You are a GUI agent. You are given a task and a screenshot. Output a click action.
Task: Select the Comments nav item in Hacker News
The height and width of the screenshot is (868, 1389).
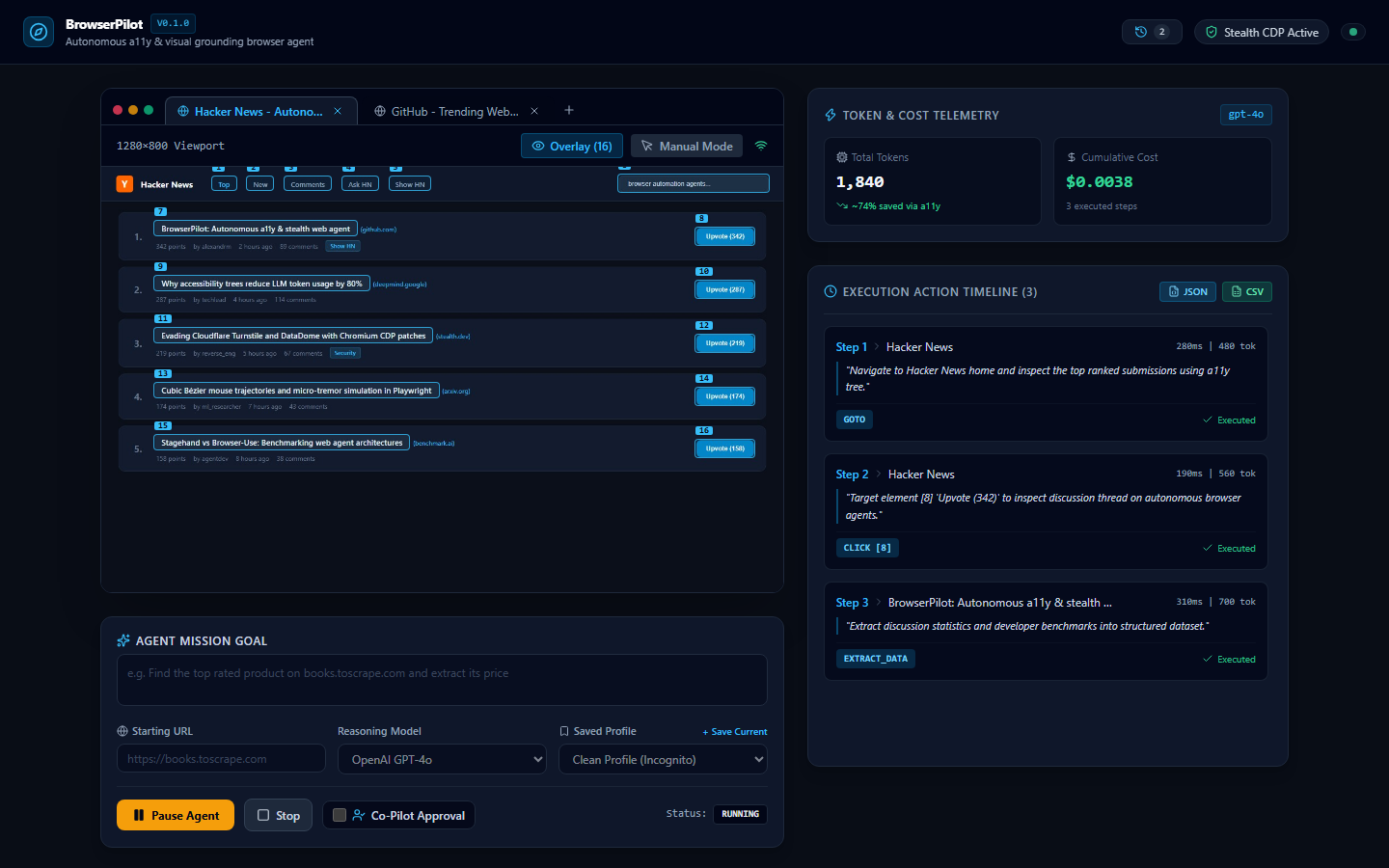[308, 184]
